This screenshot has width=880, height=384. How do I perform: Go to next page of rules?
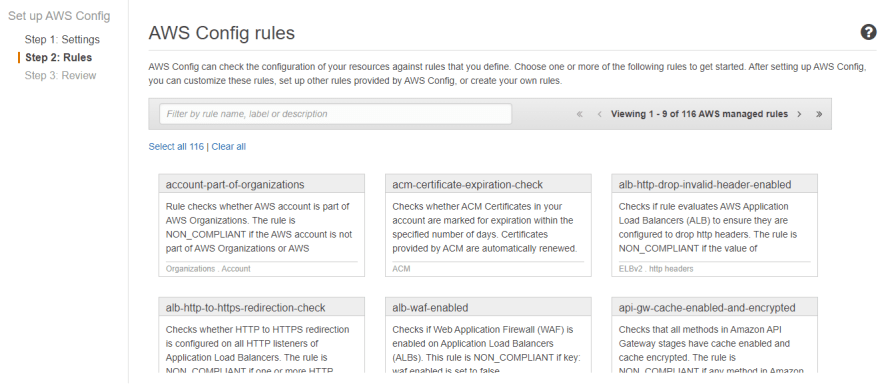point(799,114)
